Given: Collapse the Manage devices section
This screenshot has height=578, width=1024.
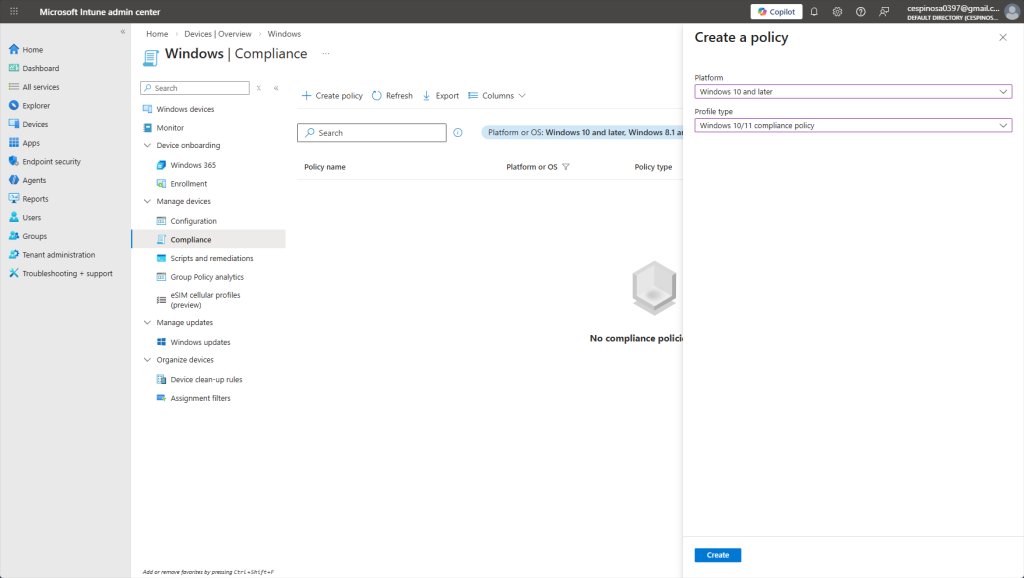Looking at the screenshot, I should (147, 202).
